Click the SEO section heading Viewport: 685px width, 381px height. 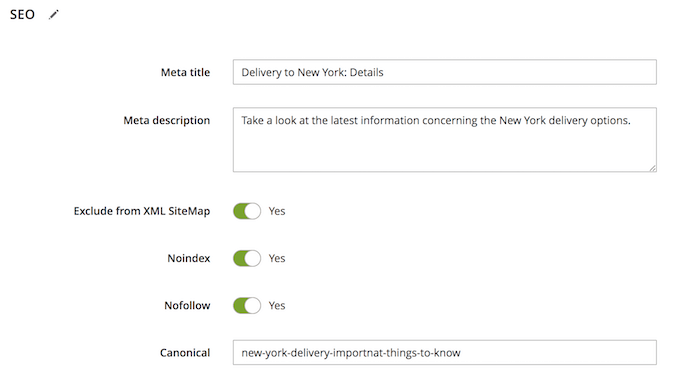tap(22, 14)
